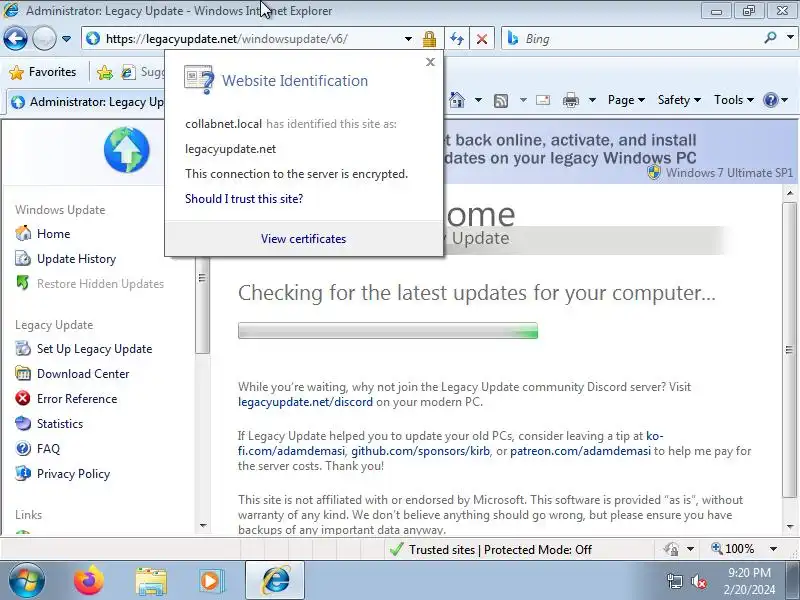The height and width of the screenshot is (600, 800).
Task: Click the Forward navigation arrow
Action: tap(44, 38)
